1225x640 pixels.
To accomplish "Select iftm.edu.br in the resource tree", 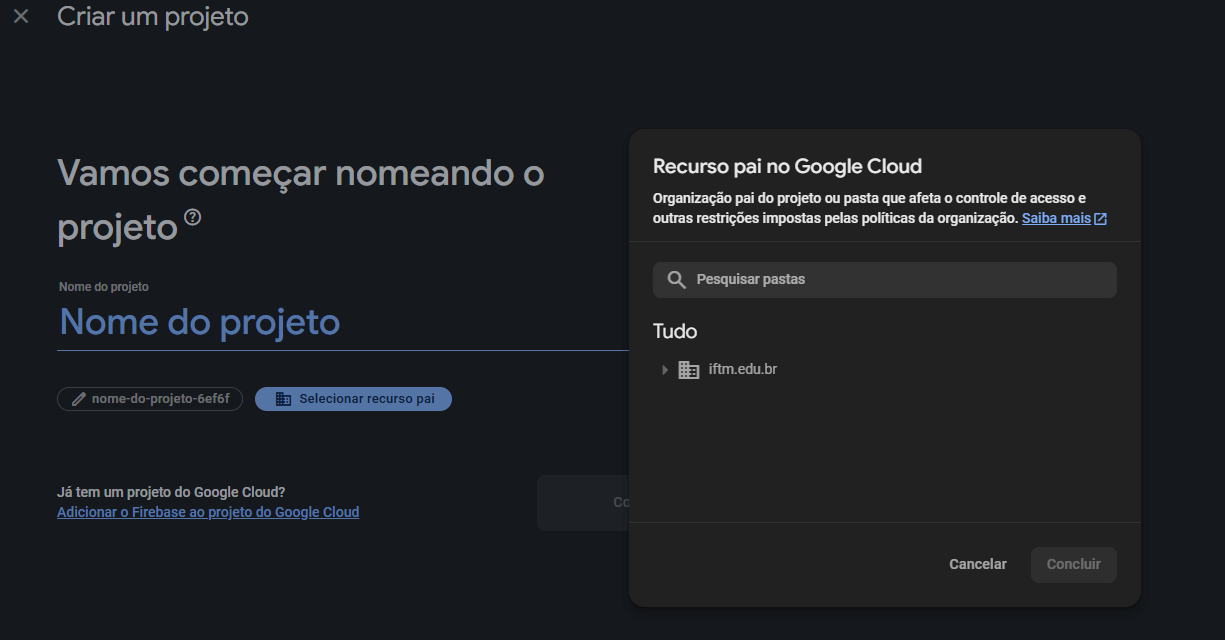I will (743, 369).
